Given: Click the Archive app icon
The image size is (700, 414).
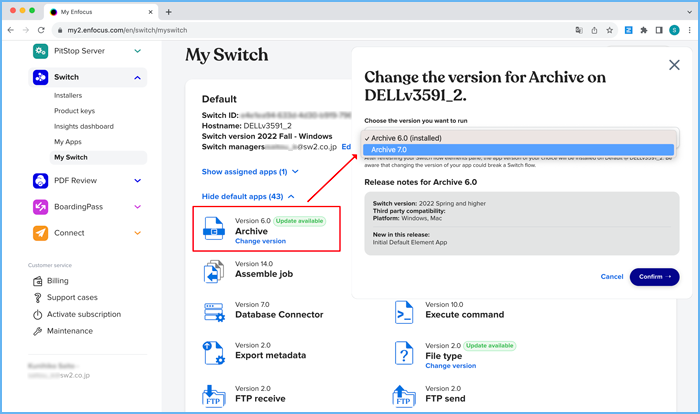Looking at the screenshot, I should [x=214, y=228].
